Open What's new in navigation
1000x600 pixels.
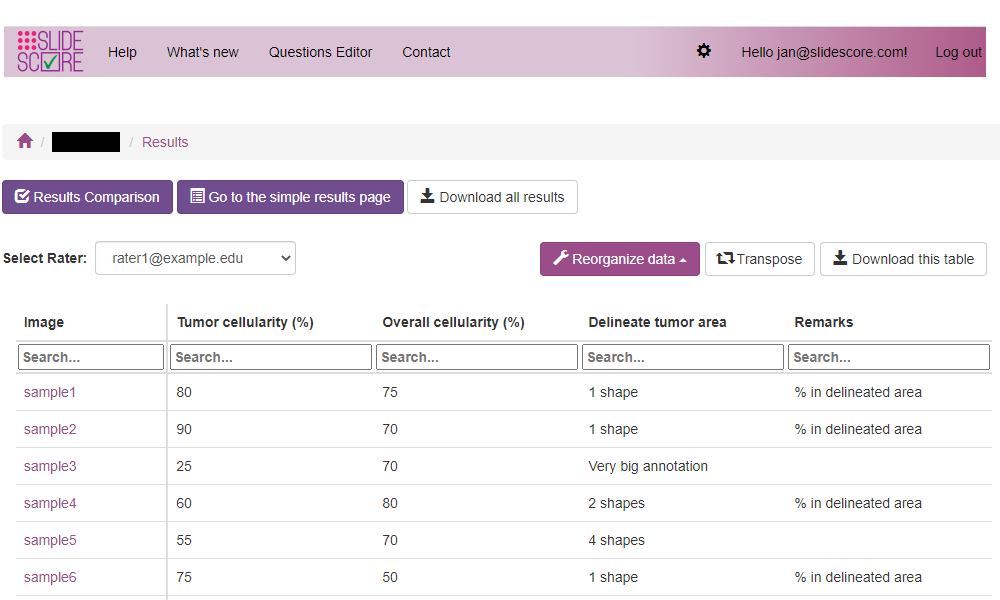click(203, 52)
